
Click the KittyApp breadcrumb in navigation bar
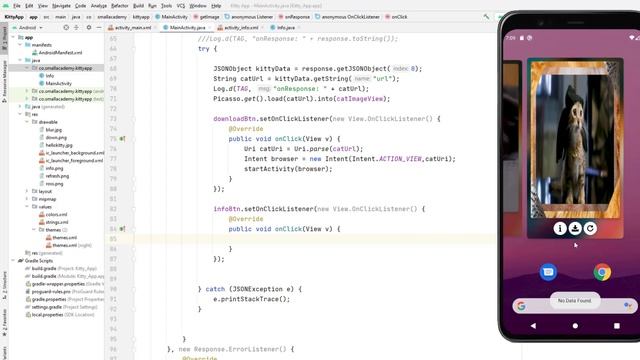click(14, 17)
